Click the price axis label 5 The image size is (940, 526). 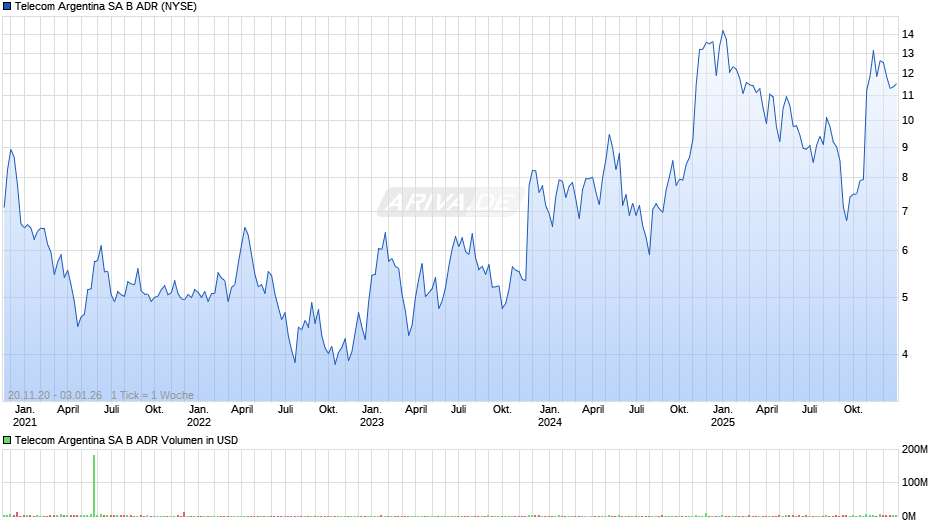[x=905, y=297]
